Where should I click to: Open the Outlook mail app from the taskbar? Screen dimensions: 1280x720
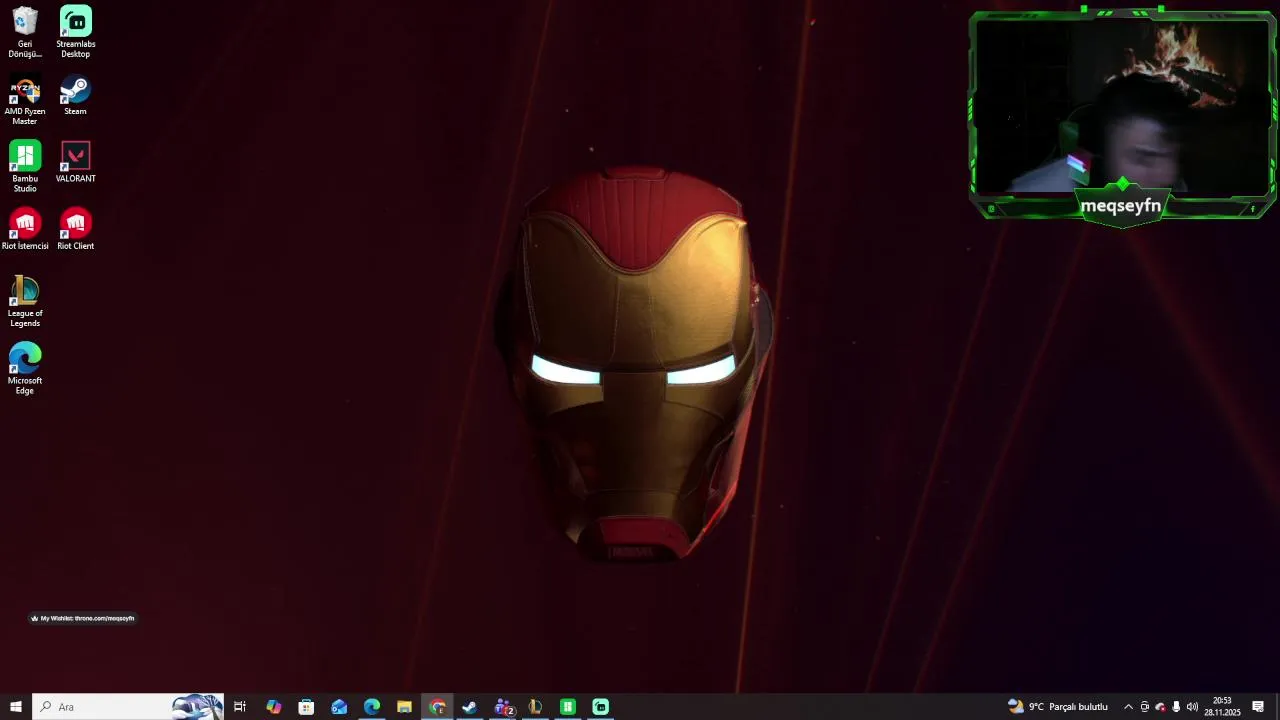pos(339,707)
